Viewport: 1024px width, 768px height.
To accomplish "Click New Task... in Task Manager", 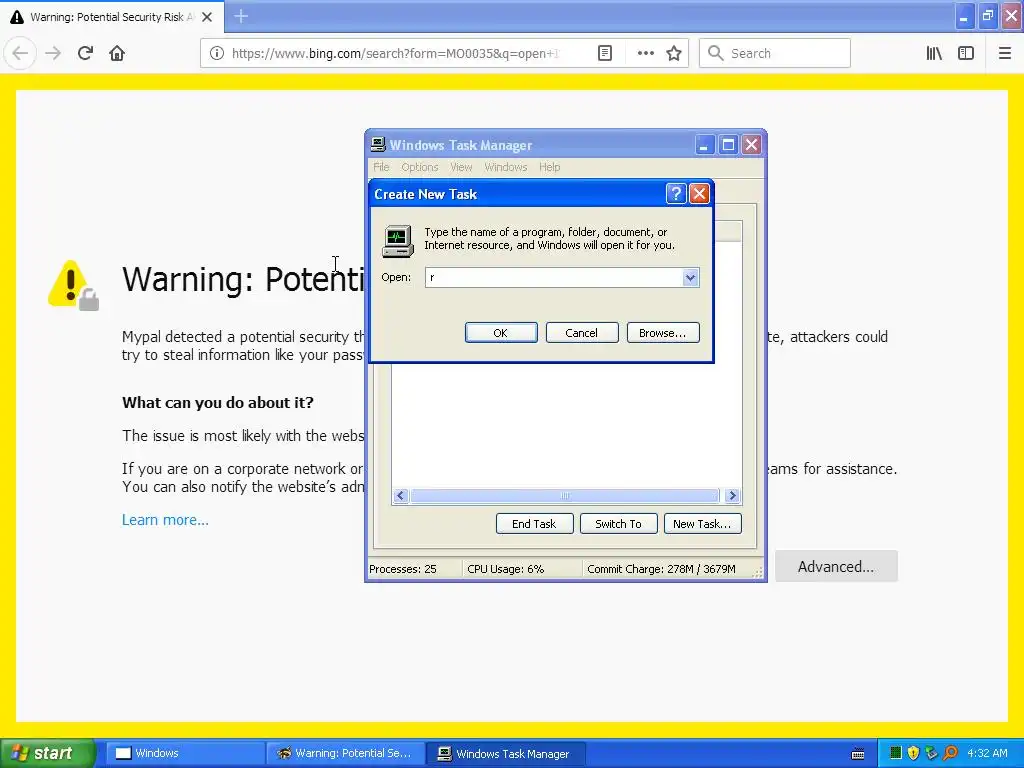I will (702, 524).
